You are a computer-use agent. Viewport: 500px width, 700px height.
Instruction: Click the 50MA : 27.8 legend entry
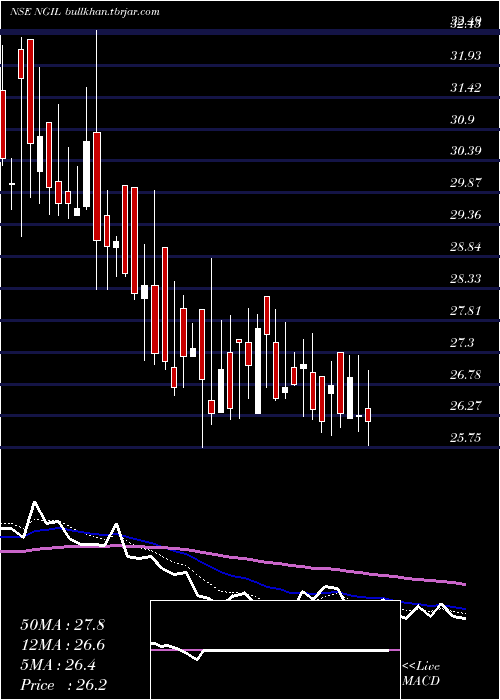[62, 625]
